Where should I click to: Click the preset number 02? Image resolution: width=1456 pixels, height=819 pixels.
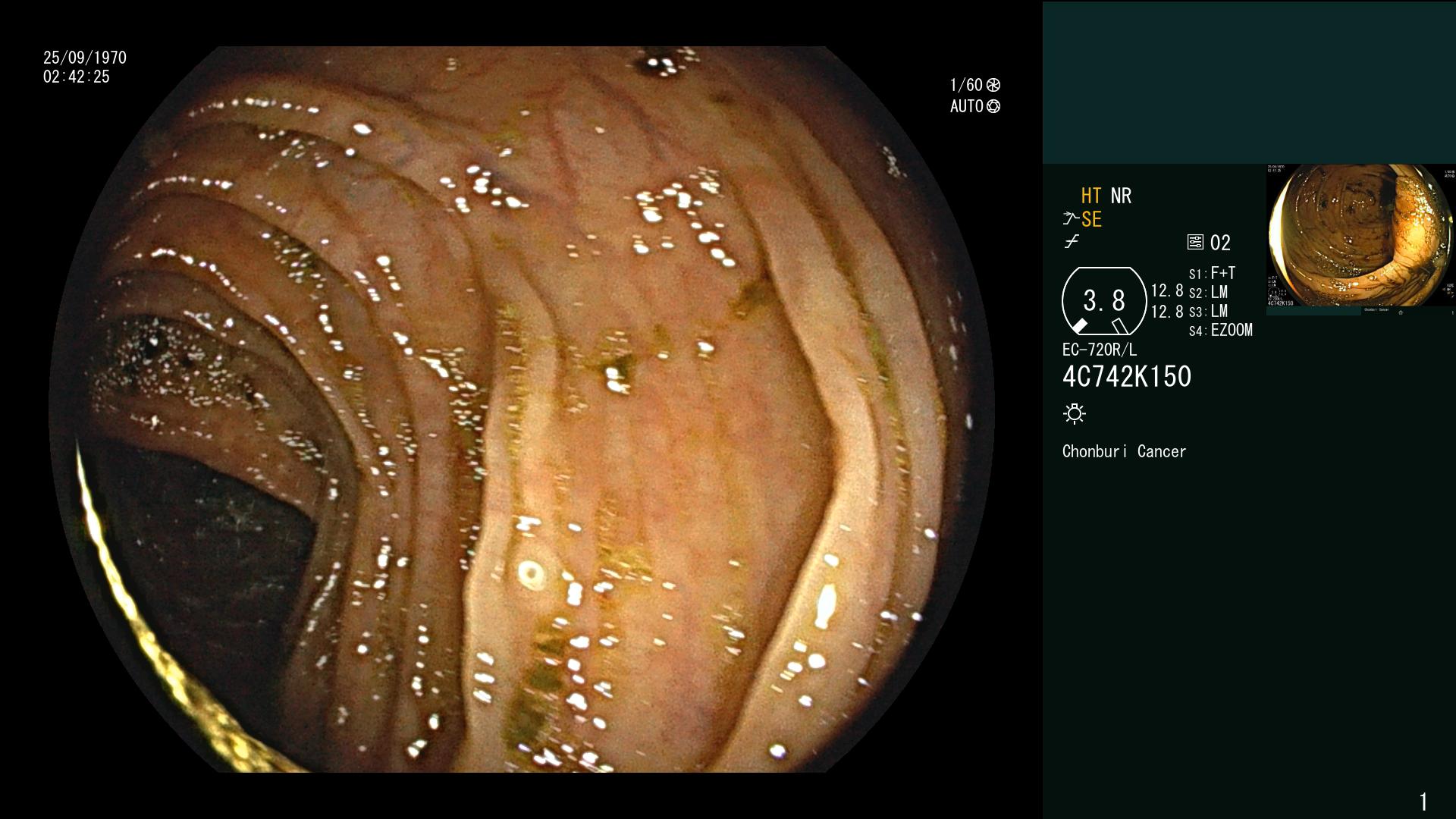pos(1220,243)
